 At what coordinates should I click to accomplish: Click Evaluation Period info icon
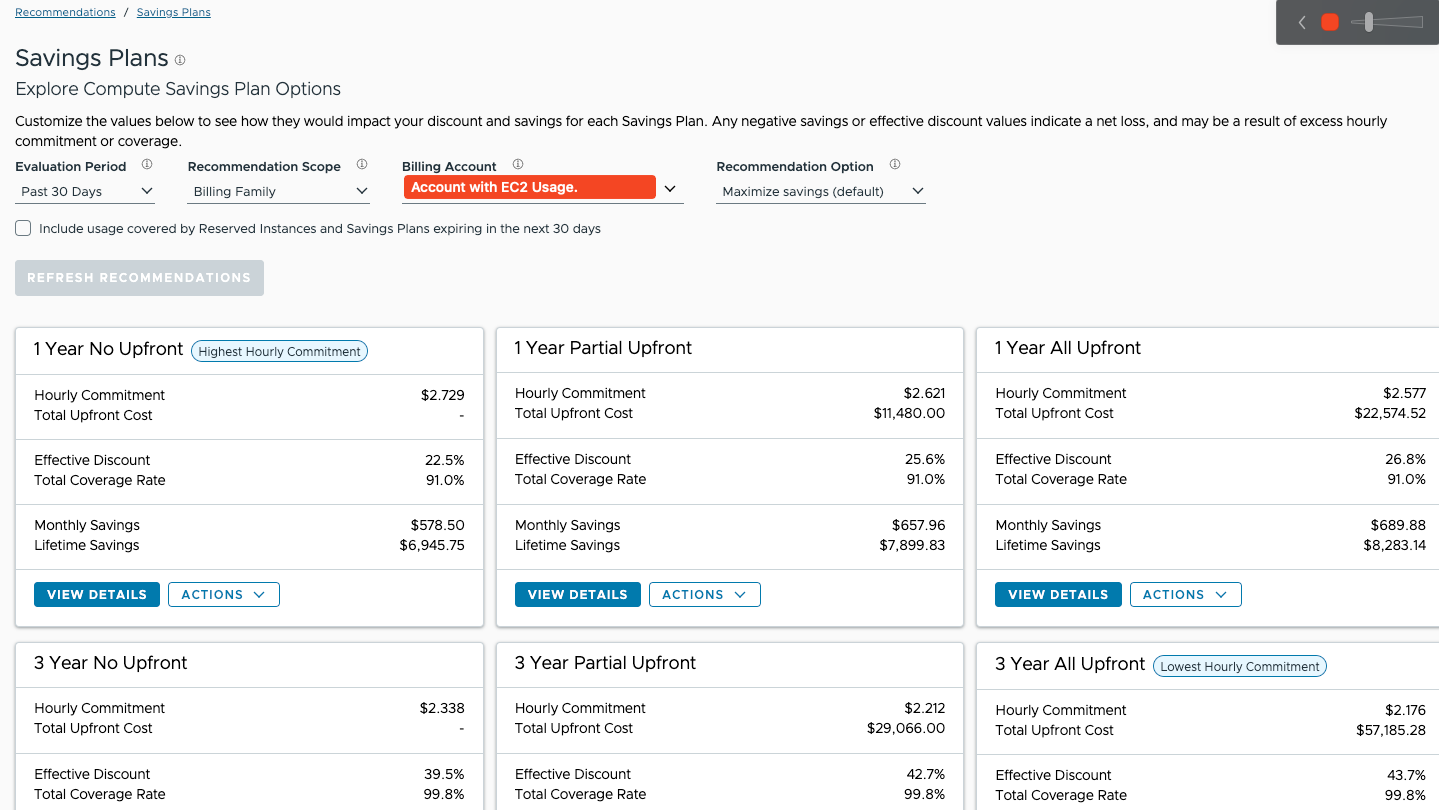tap(147, 165)
